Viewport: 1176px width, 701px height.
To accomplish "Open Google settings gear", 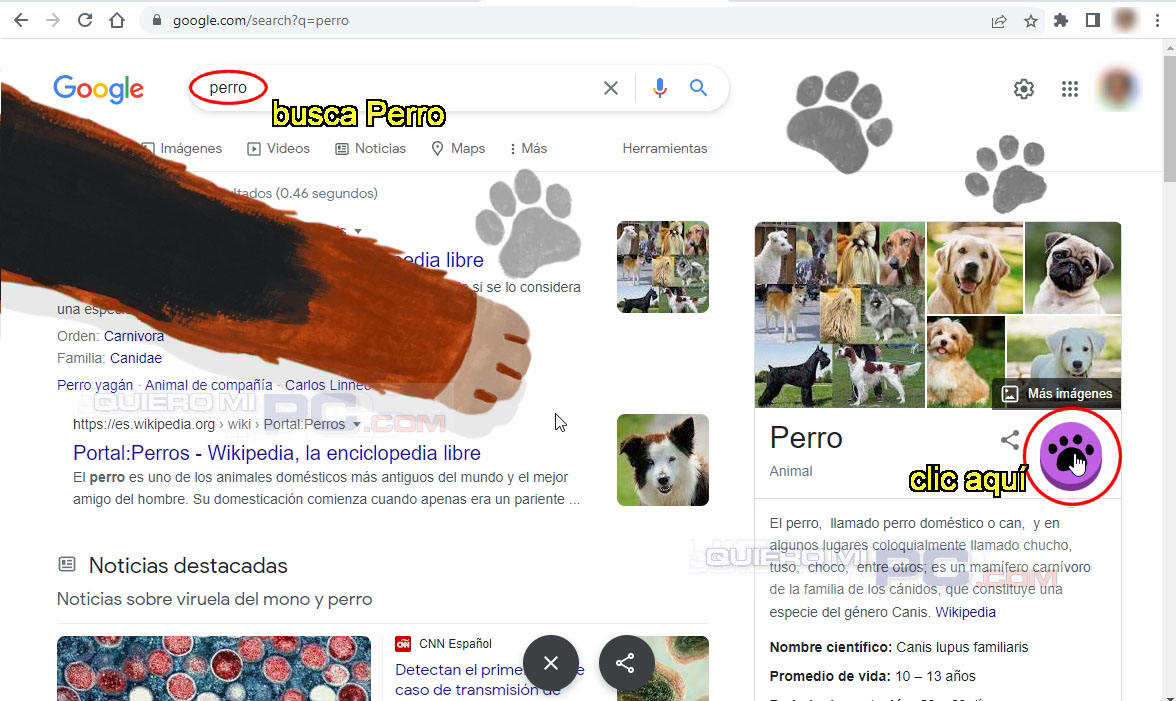I will pyautogui.click(x=1024, y=89).
